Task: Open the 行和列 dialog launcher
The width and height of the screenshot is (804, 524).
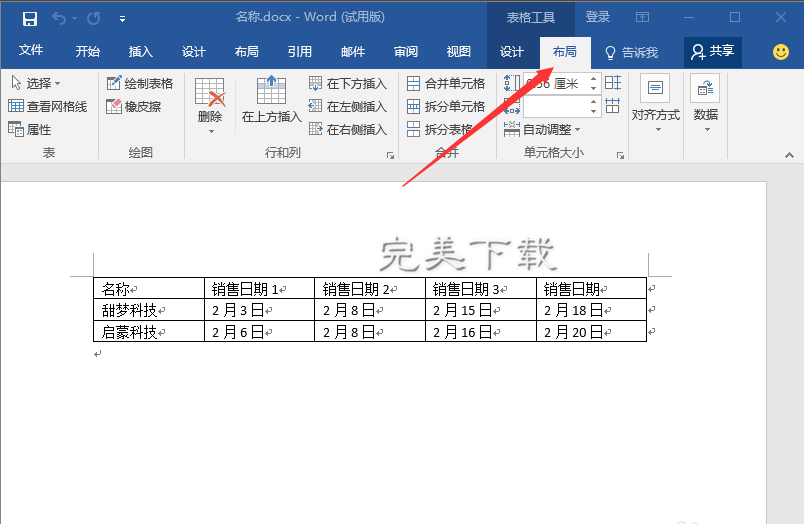Action: [391, 155]
